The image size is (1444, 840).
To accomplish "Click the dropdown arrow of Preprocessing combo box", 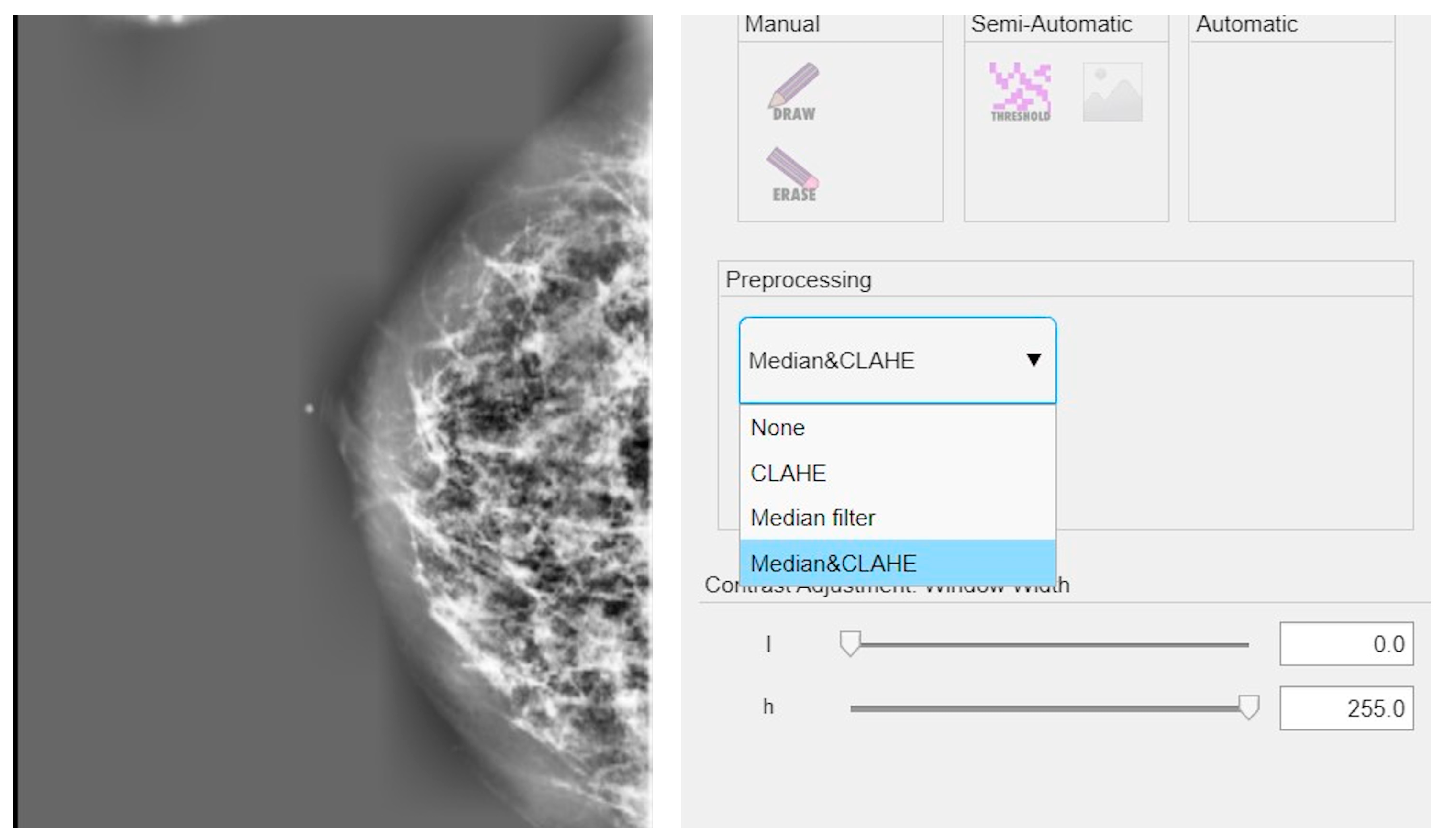I will pos(1034,360).
